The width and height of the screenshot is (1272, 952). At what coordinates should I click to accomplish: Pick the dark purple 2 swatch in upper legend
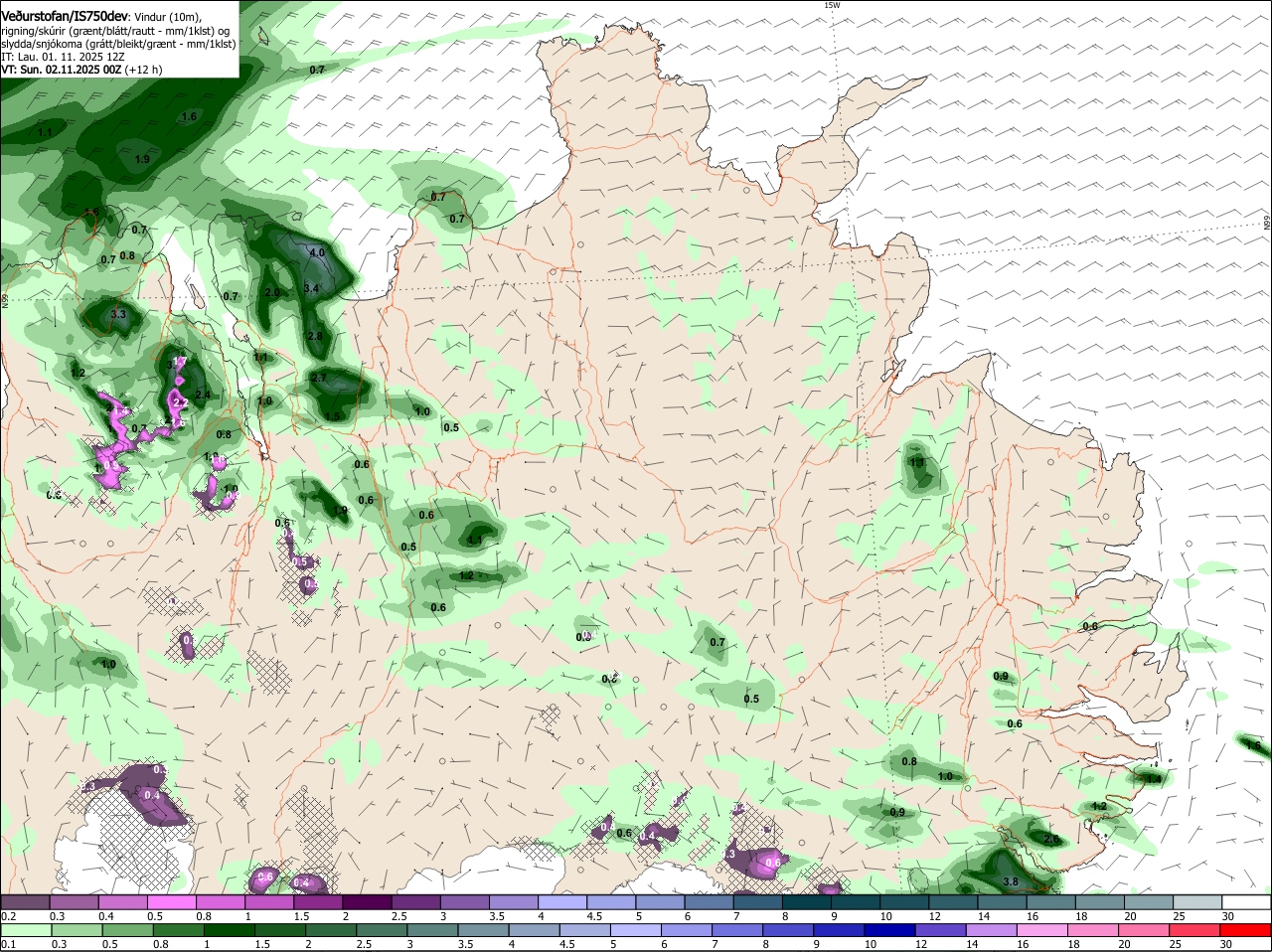coord(366,901)
